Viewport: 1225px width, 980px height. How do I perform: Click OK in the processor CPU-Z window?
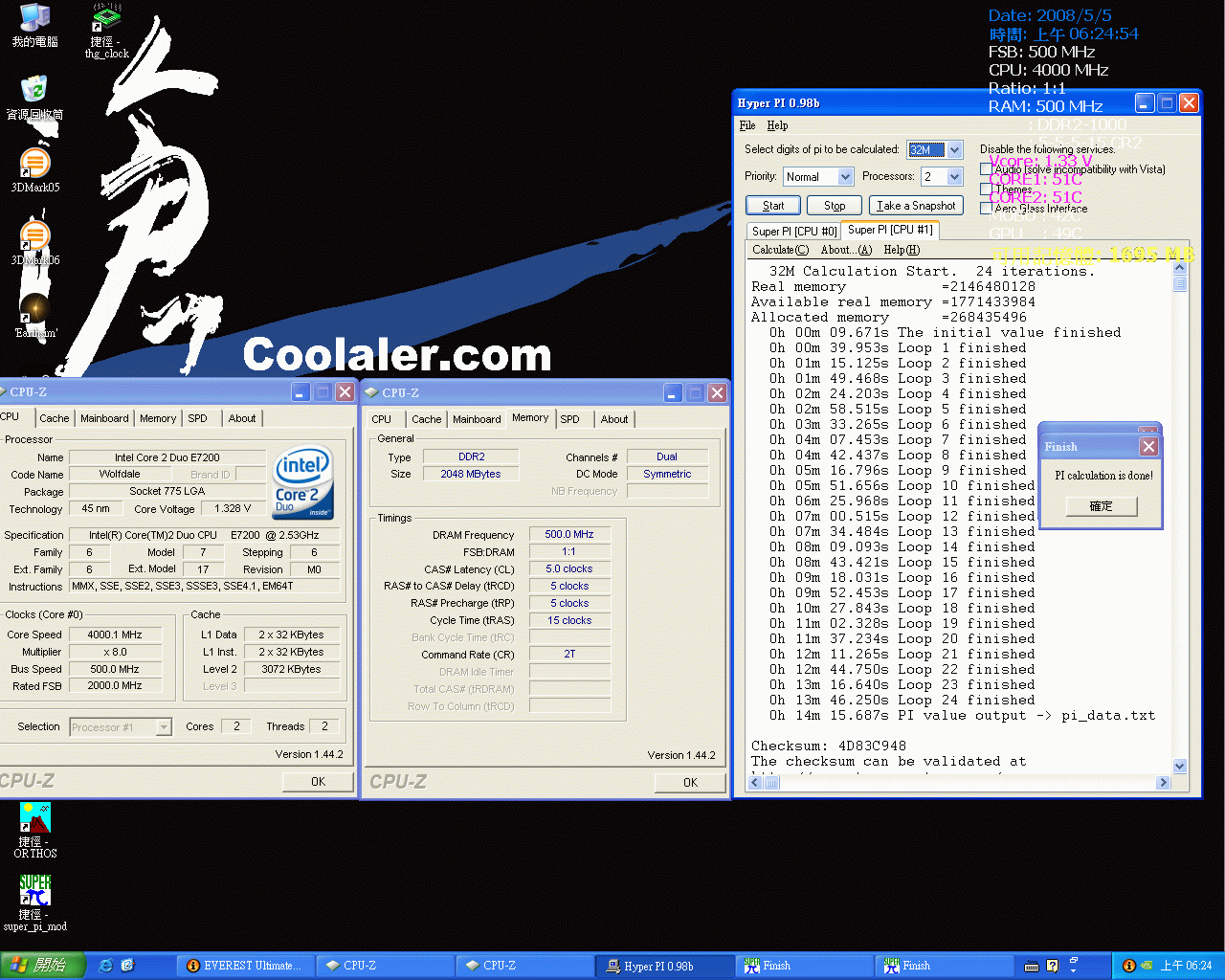318,782
